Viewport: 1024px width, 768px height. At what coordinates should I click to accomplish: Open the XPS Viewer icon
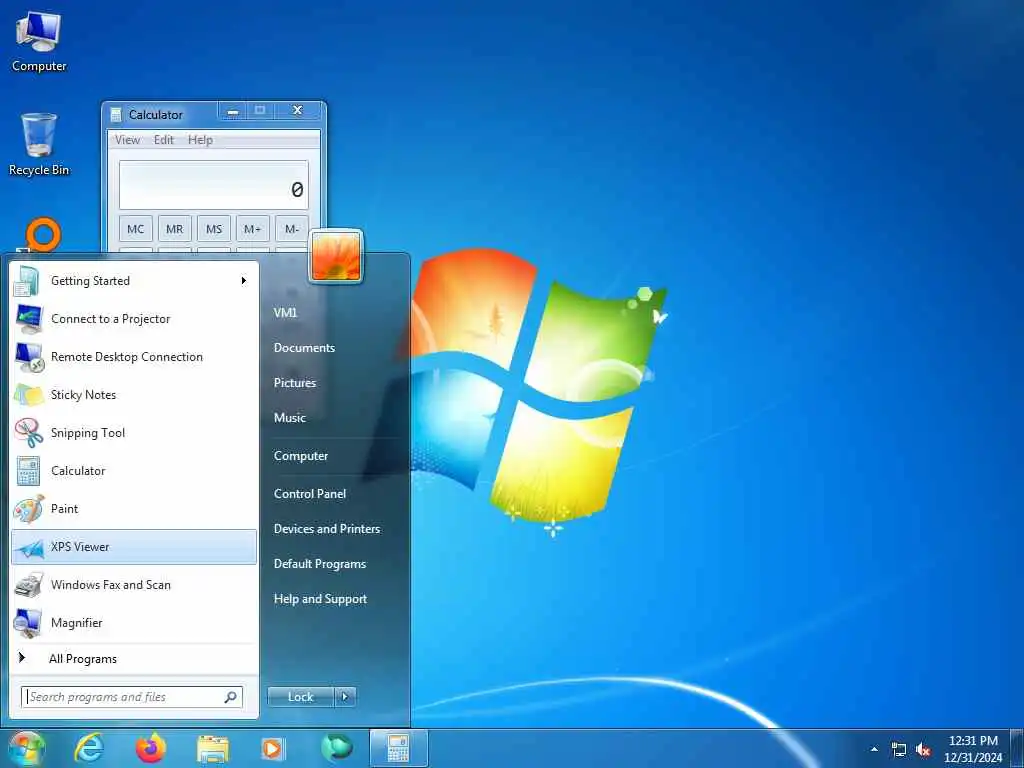[x=28, y=547]
